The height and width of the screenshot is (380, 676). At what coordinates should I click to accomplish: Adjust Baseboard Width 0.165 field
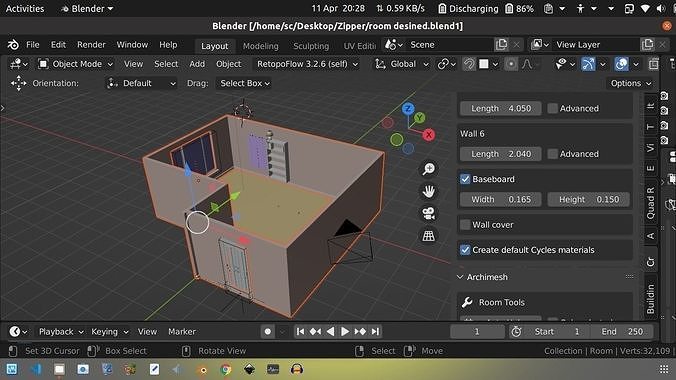tap(500, 199)
